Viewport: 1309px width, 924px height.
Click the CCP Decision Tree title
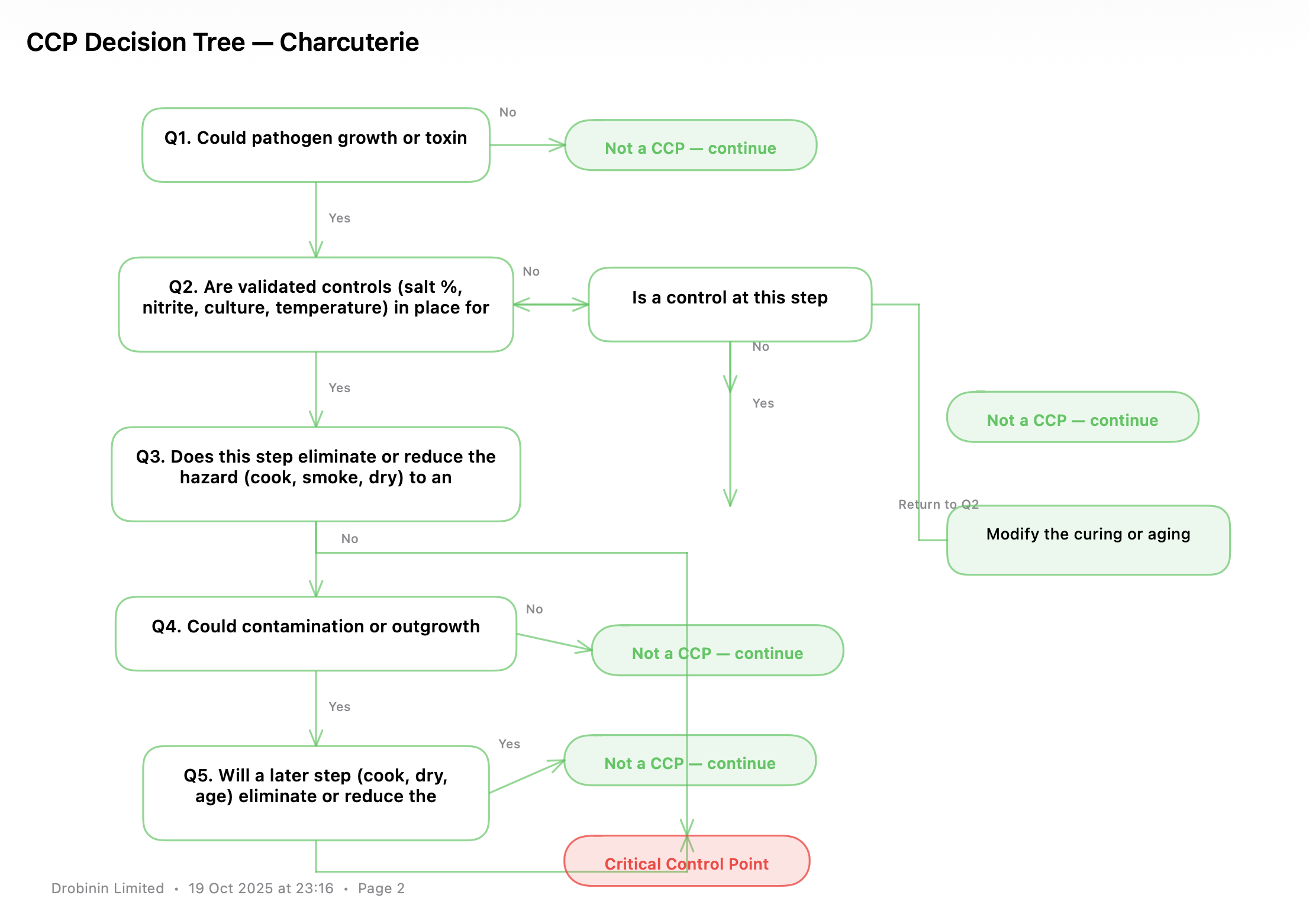223,43
